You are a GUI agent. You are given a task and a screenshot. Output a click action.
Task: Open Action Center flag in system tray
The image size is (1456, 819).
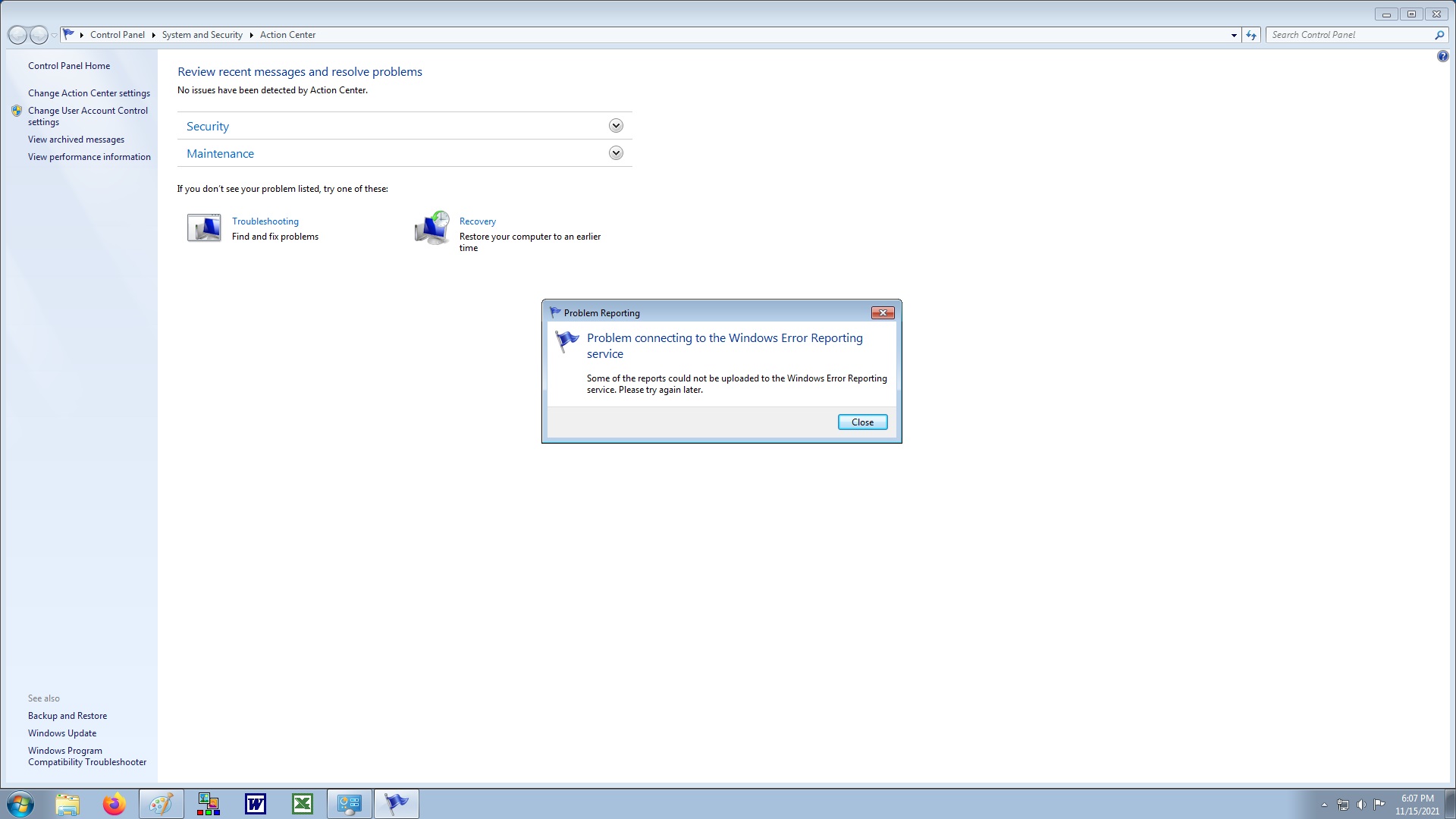(1379, 804)
